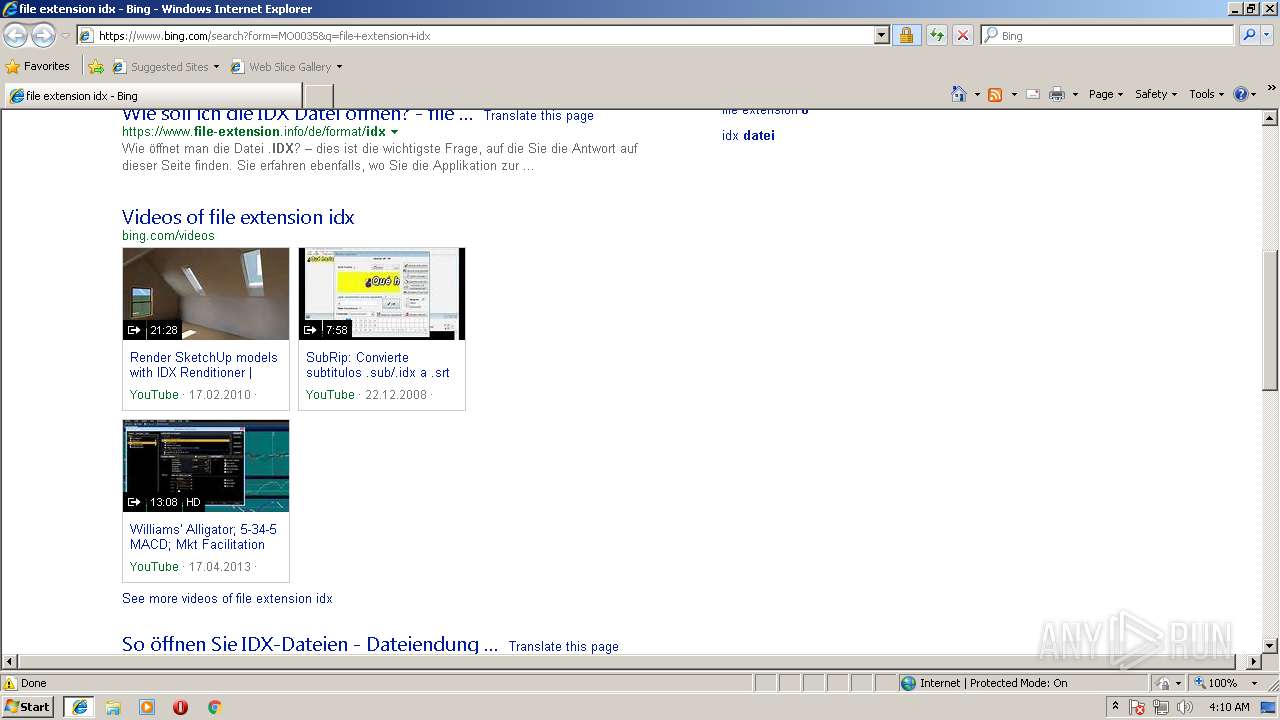Image resolution: width=1280 pixels, height=720 pixels.
Task: Open 'So öffnen Sie IDX-Dateien' result
Action: 310,645
